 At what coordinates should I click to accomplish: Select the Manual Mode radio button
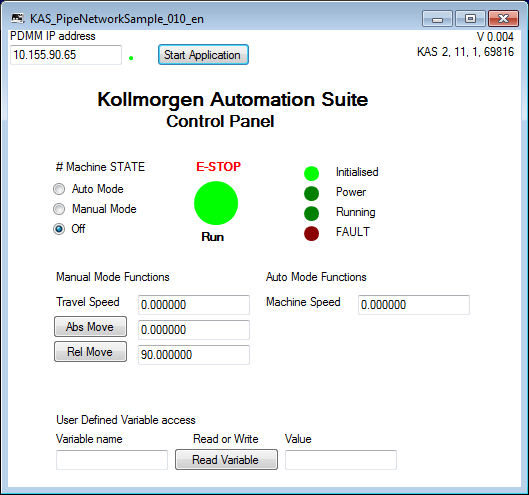[59, 209]
